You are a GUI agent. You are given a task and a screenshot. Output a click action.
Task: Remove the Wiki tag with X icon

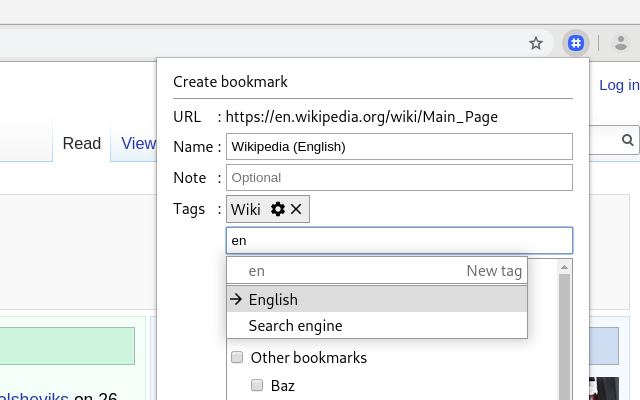click(296, 209)
